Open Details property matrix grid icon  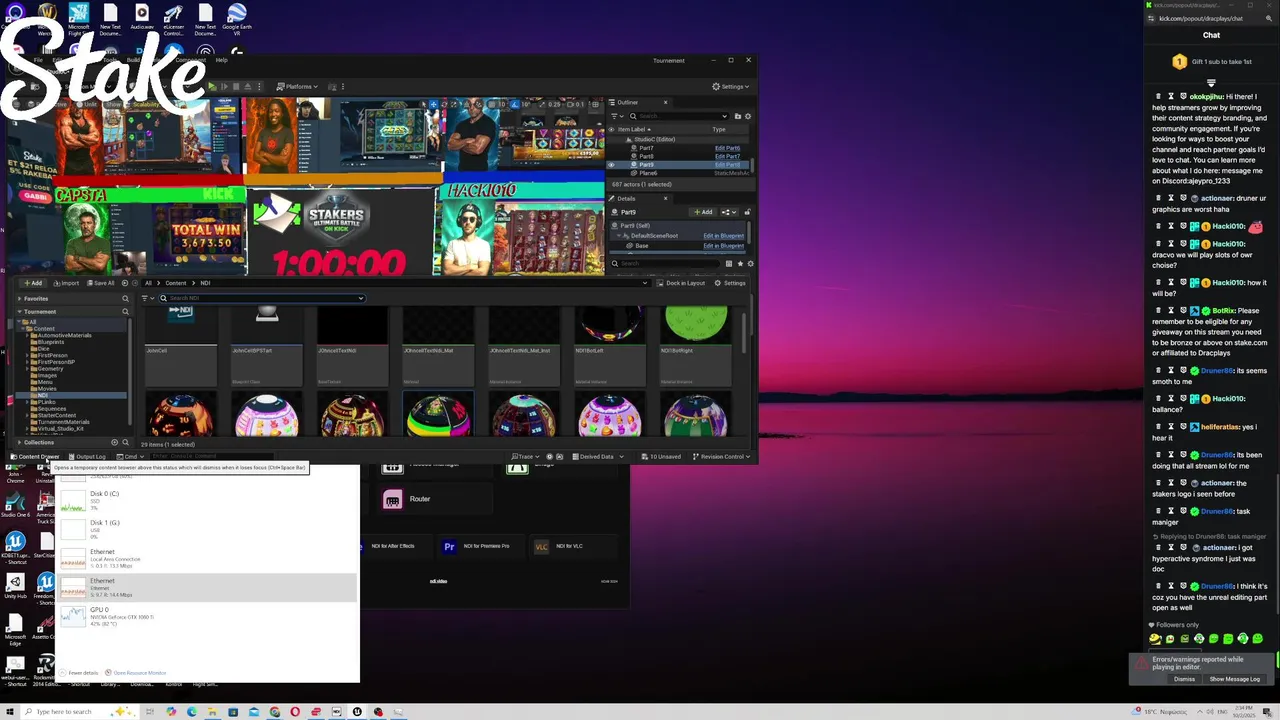coord(729,264)
